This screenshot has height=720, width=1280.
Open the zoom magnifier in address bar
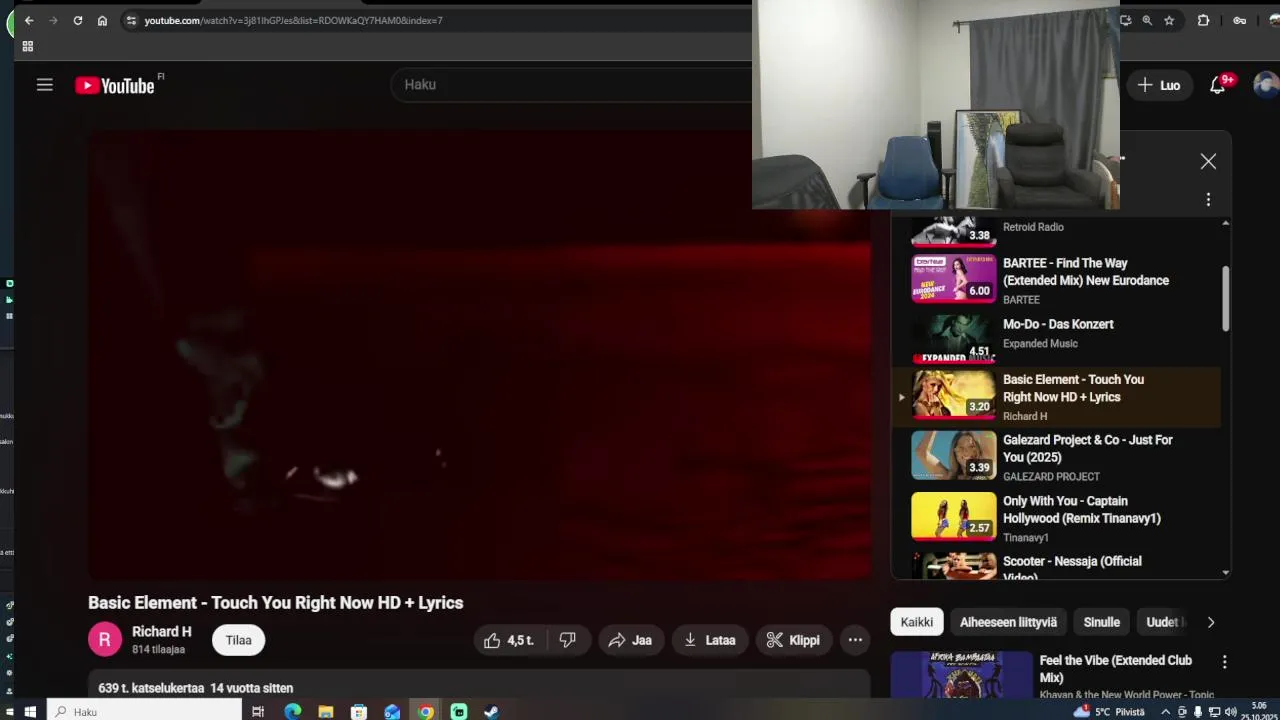click(x=1147, y=20)
